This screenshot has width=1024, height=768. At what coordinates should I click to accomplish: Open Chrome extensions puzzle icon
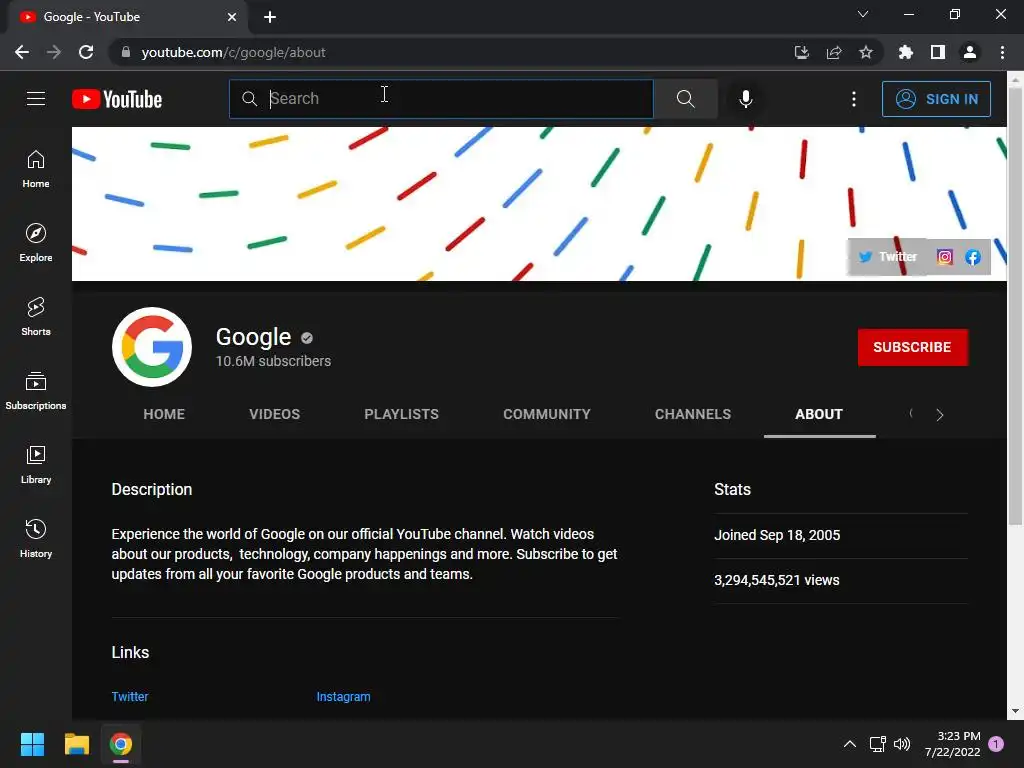[x=905, y=52]
